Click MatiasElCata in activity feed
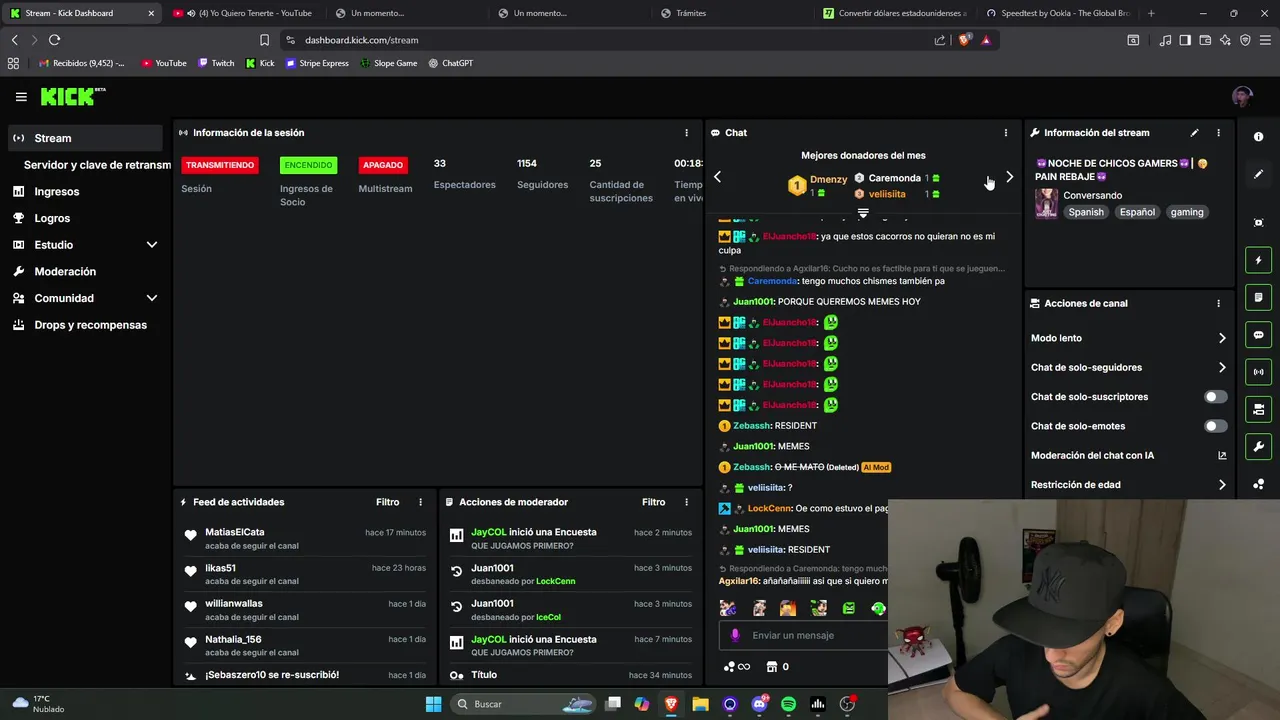 pyautogui.click(x=235, y=532)
